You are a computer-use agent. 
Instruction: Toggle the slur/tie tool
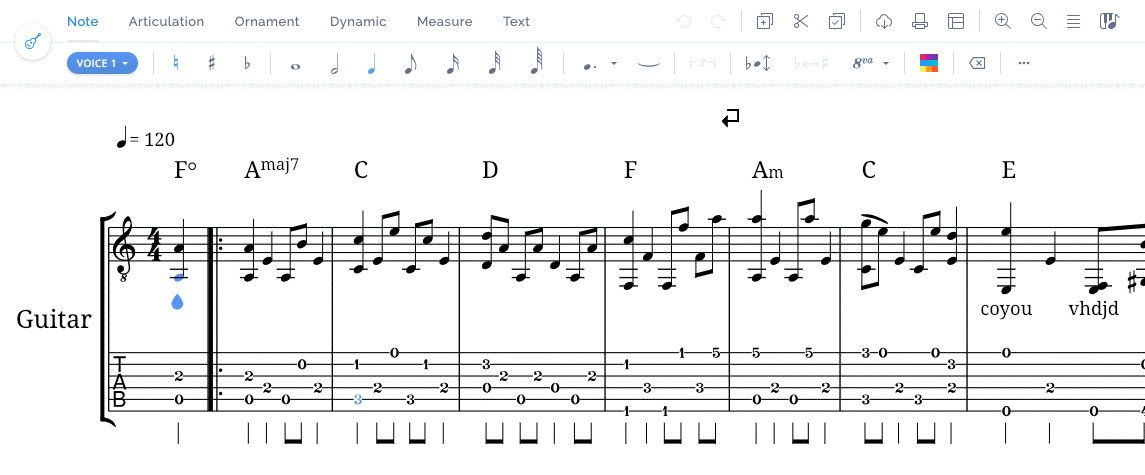pyautogui.click(x=649, y=63)
